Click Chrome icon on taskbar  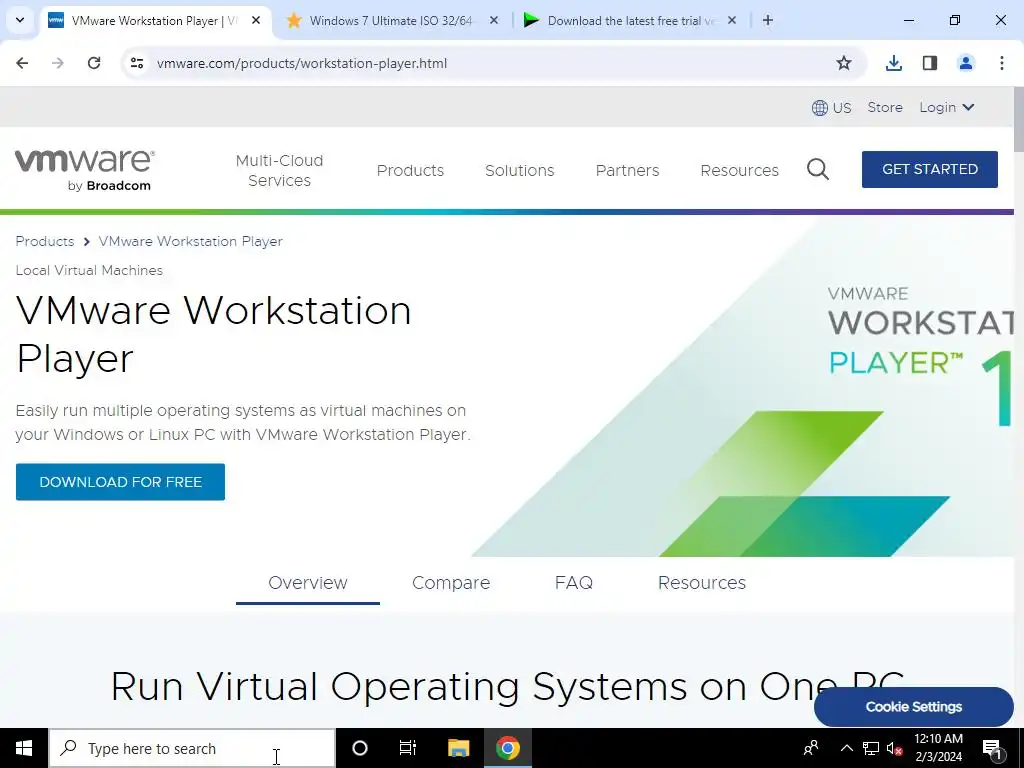(507, 748)
